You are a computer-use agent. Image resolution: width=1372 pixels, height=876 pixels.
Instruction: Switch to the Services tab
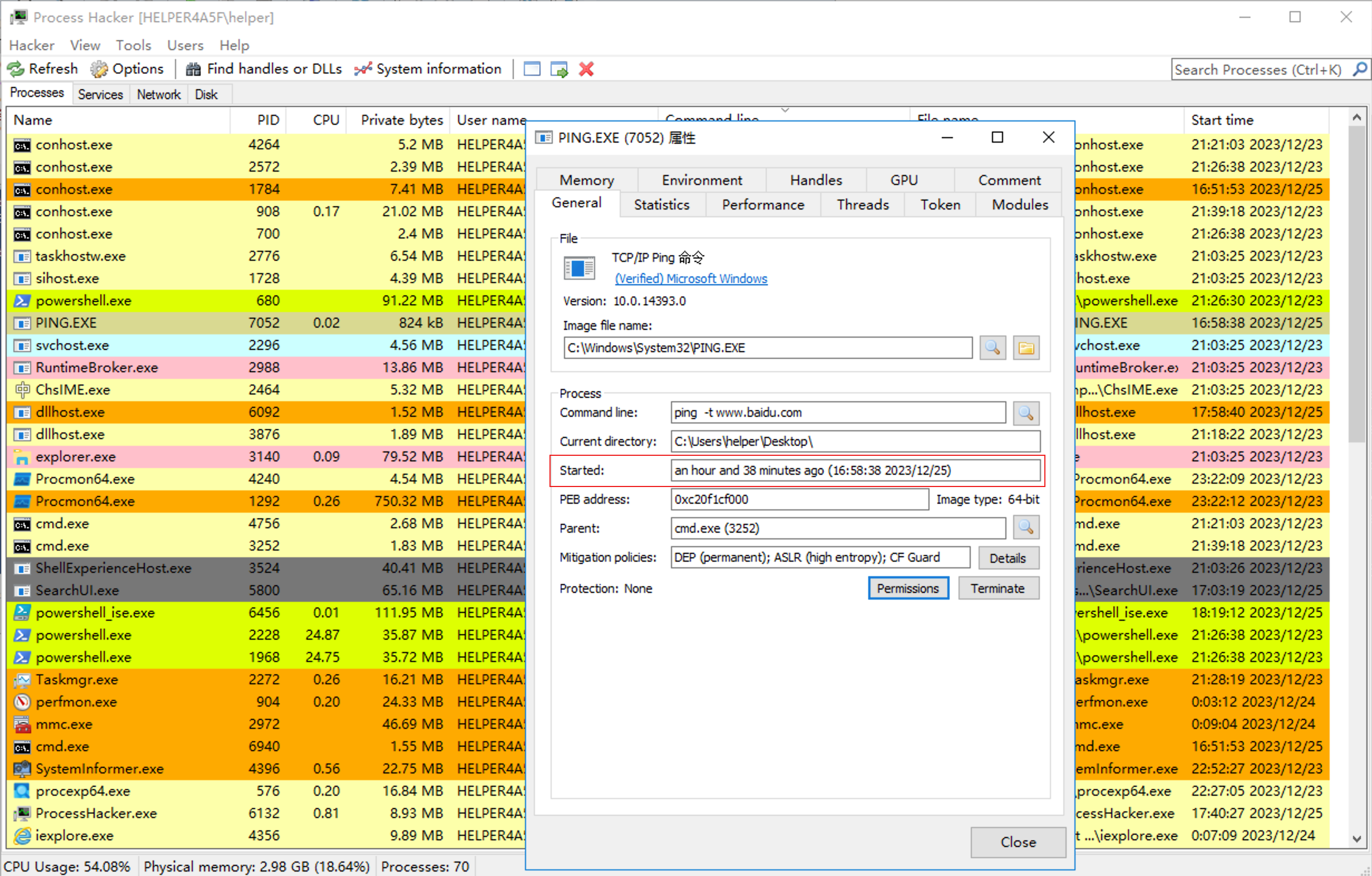coord(100,95)
